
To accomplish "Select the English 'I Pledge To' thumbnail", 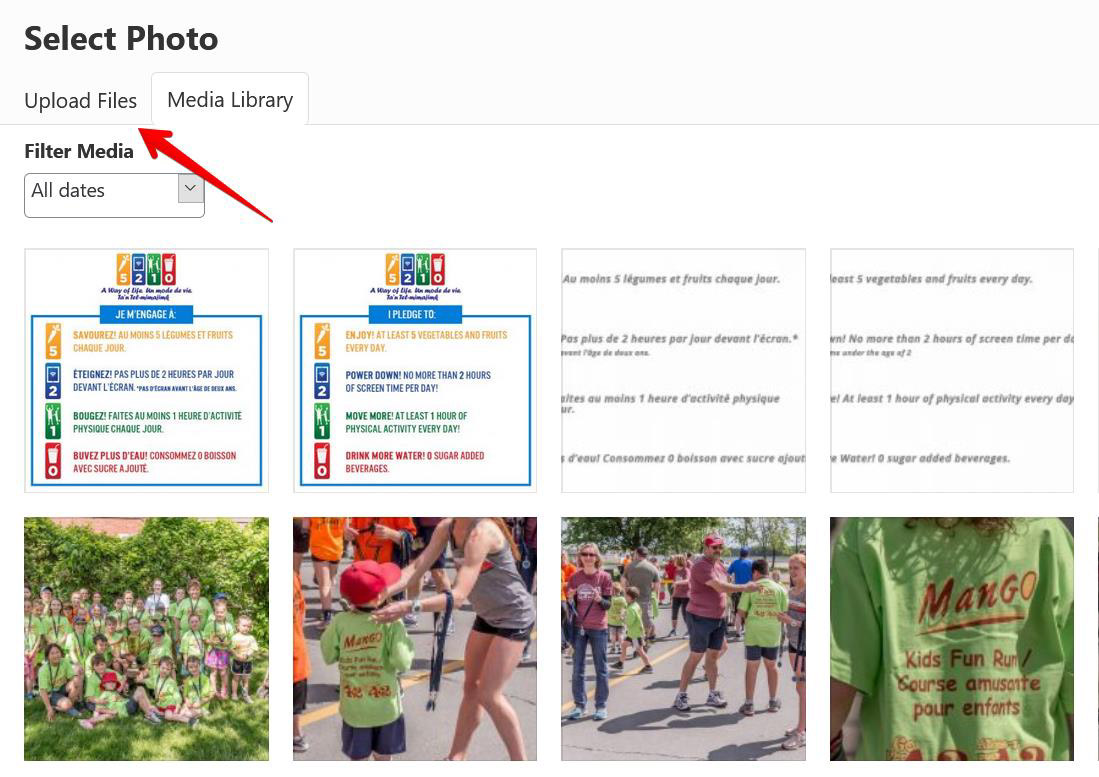I will 415,371.
